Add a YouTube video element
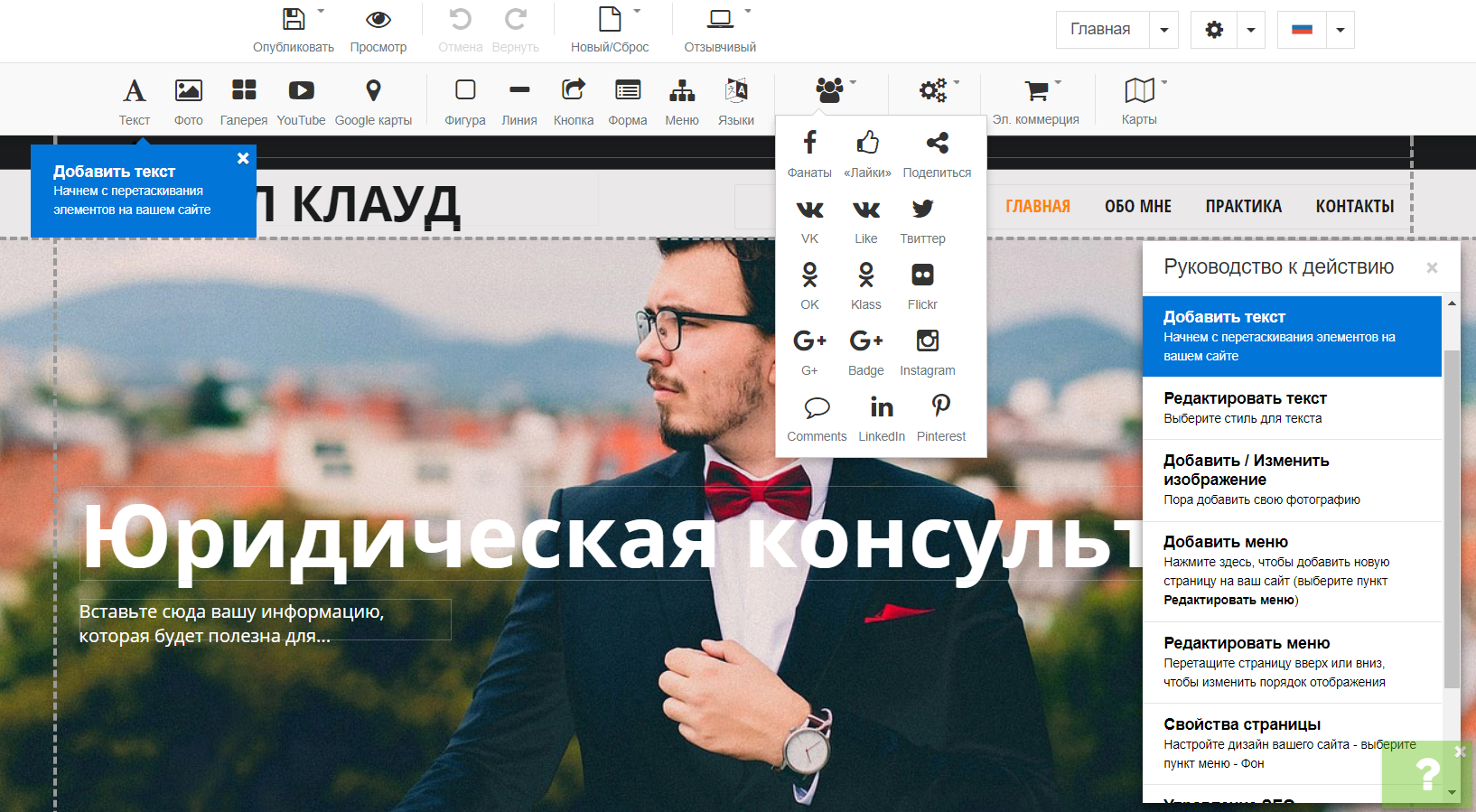The width and height of the screenshot is (1476, 812). point(301,101)
